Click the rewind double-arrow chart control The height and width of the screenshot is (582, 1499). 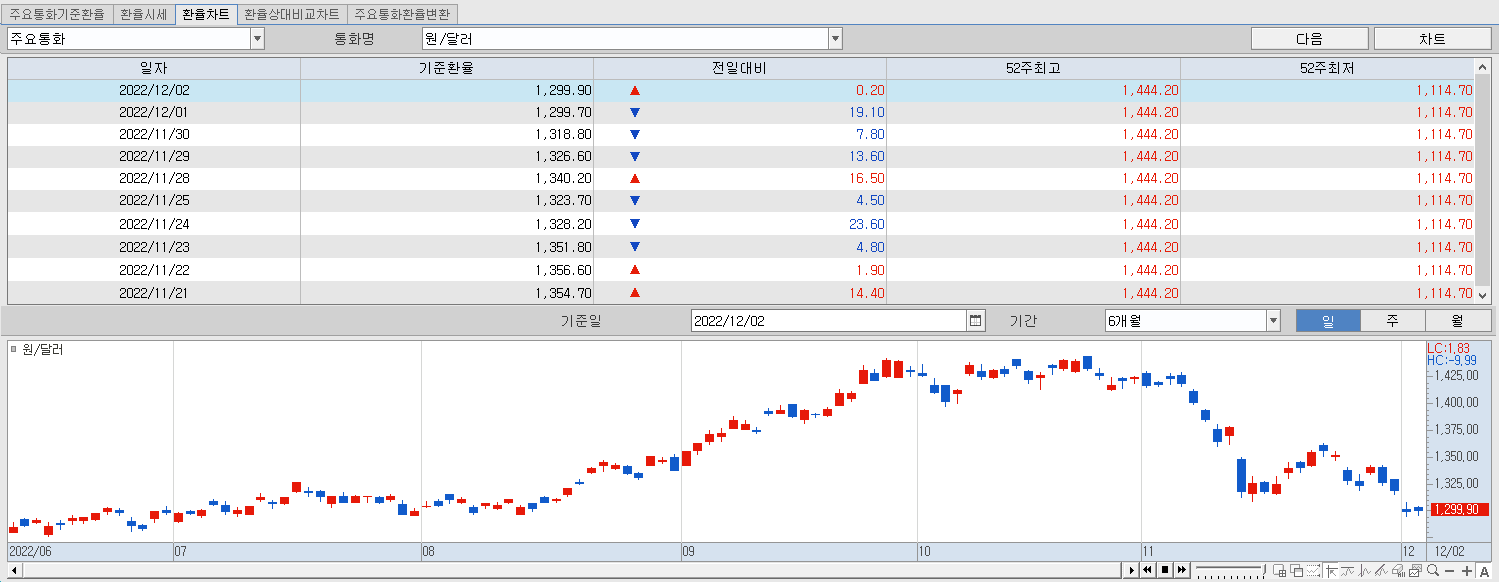pyautogui.click(x=1147, y=570)
